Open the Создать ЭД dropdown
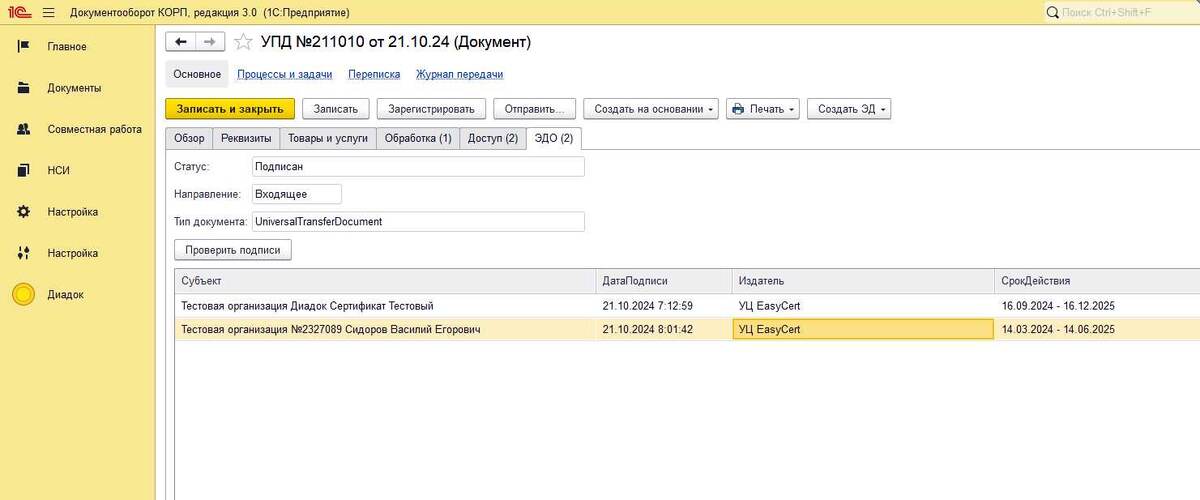The width and height of the screenshot is (1200, 500). pos(849,109)
